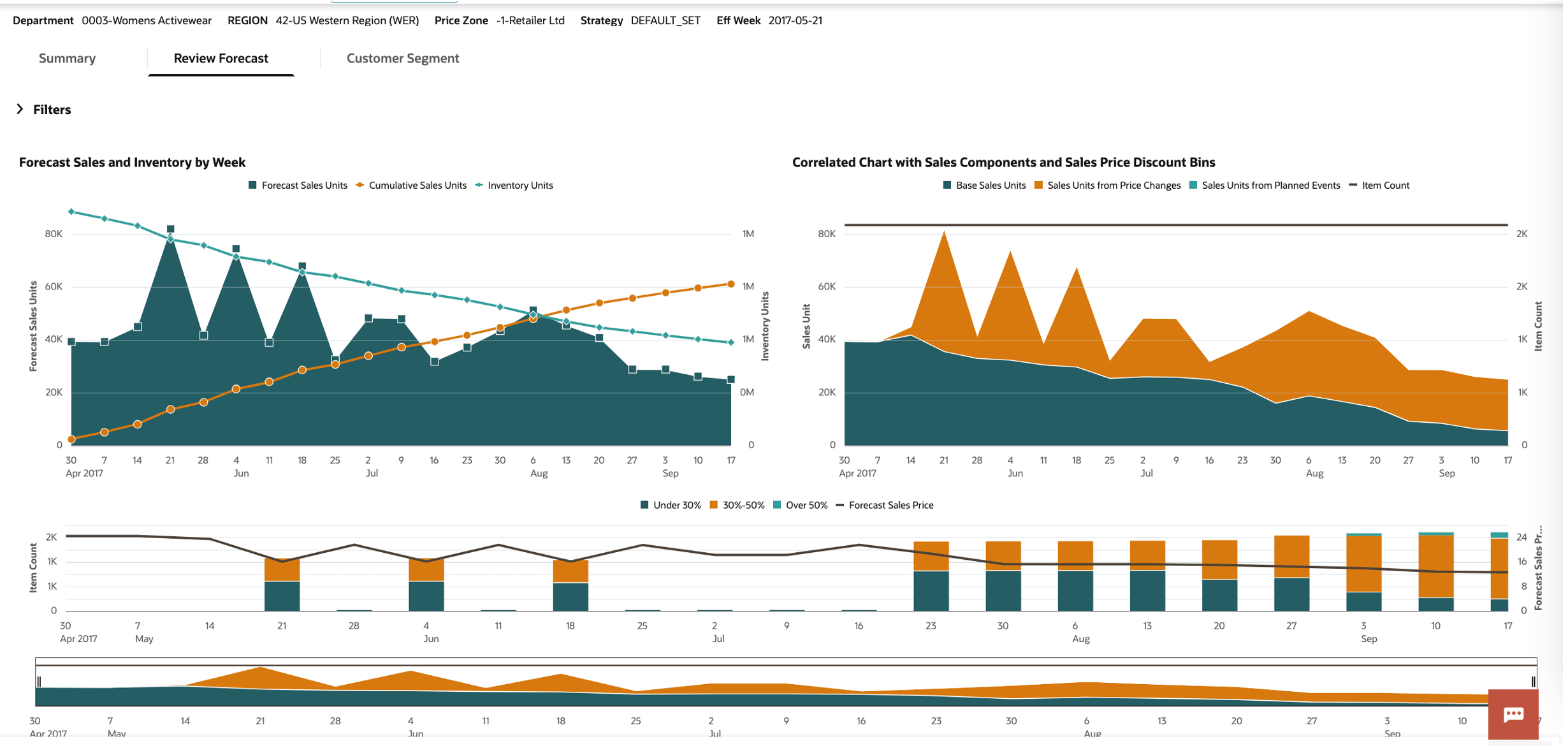Hide the Inventory Units legend series

tap(519, 186)
